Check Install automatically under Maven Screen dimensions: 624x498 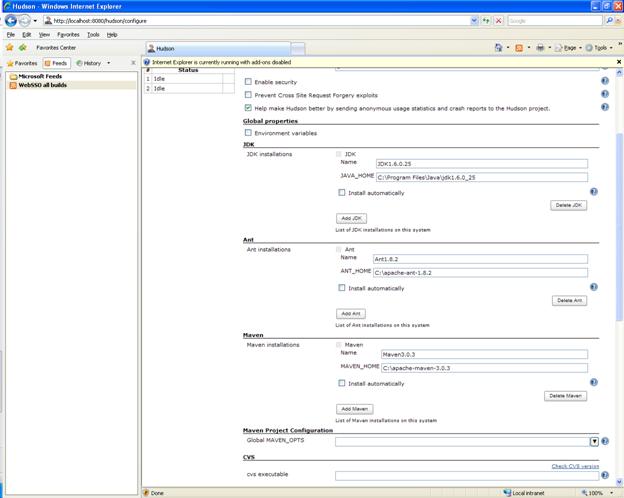point(341,383)
